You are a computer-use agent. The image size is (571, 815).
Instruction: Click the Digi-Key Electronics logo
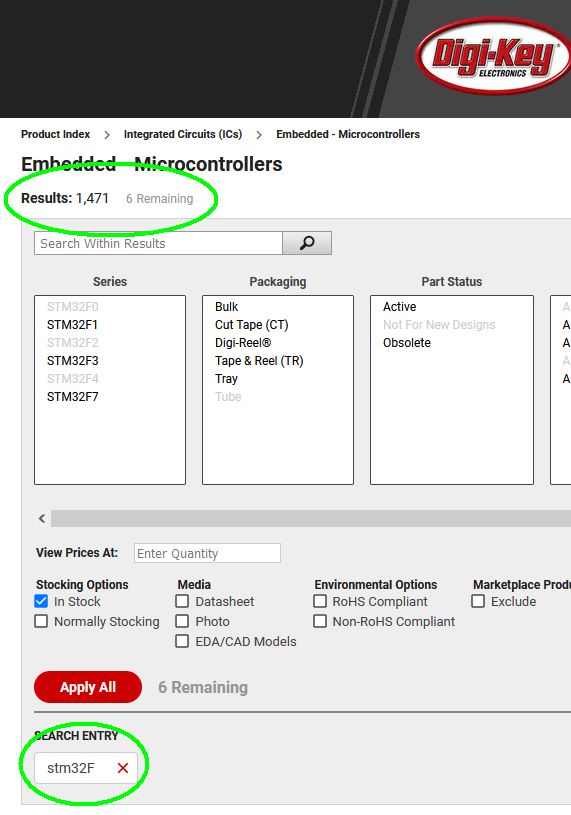point(494,56)
